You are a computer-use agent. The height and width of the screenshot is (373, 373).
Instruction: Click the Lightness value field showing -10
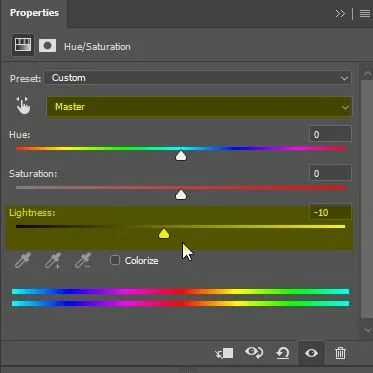[x=330, y=212]
